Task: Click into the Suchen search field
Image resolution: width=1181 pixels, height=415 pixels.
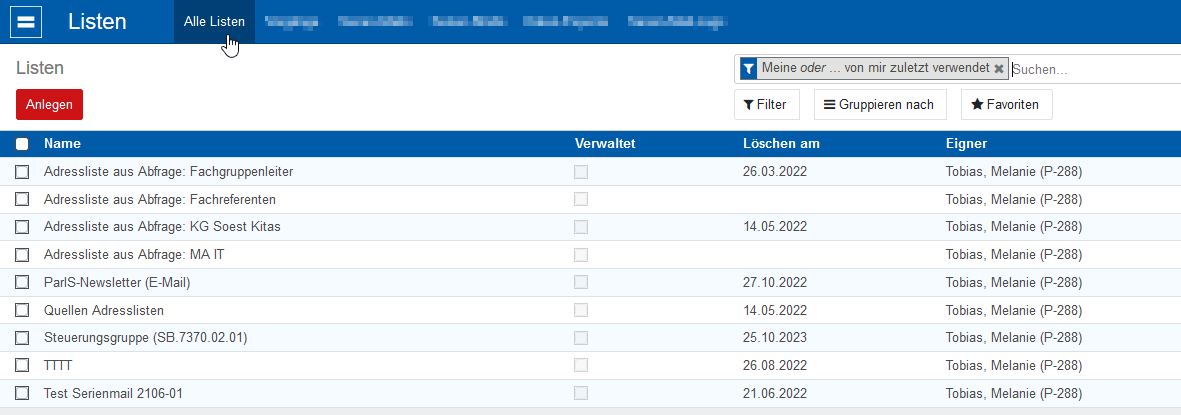Action: [x=1090, y=69]
